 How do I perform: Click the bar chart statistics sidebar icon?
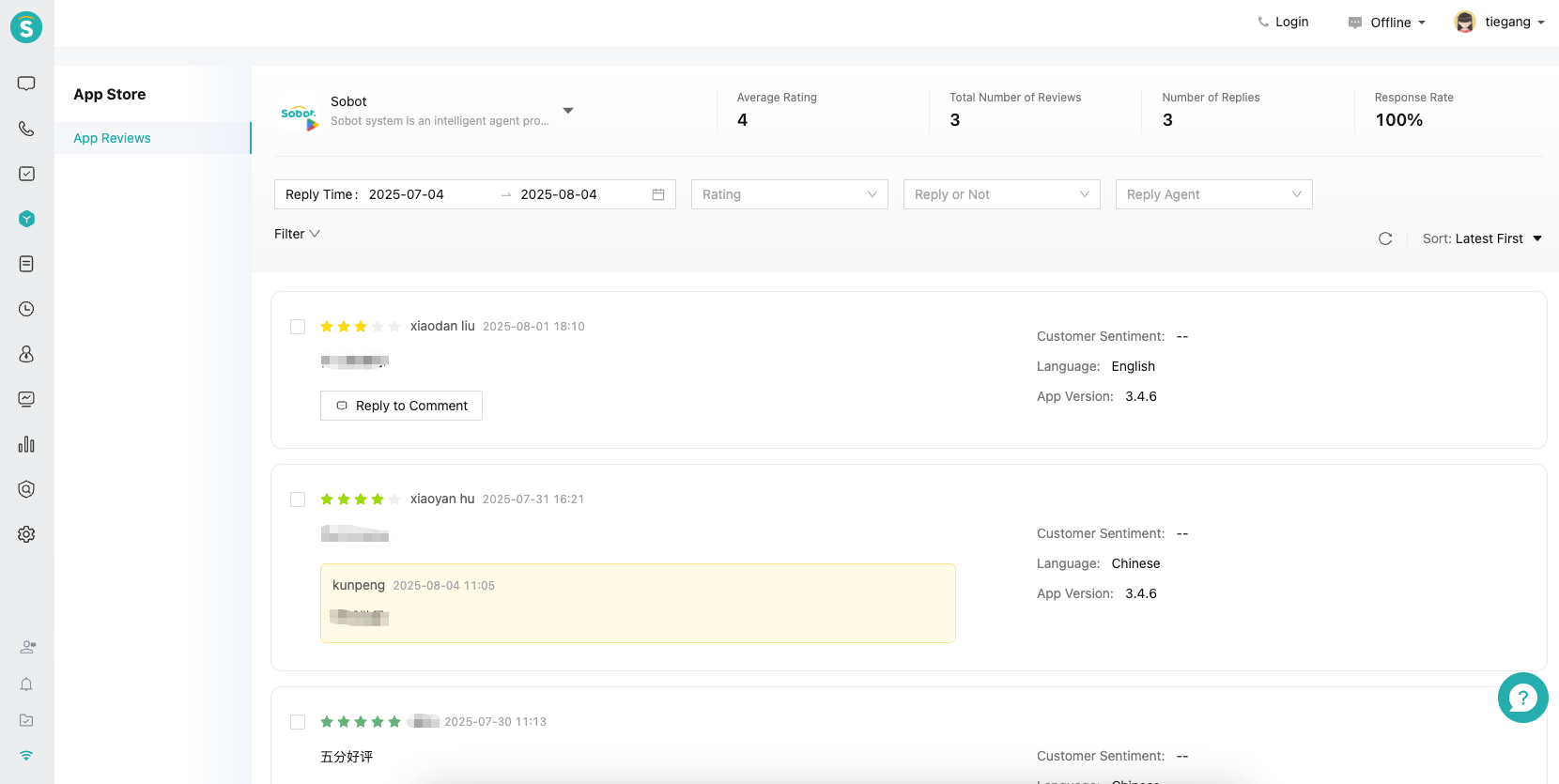(x=26, y=444)
